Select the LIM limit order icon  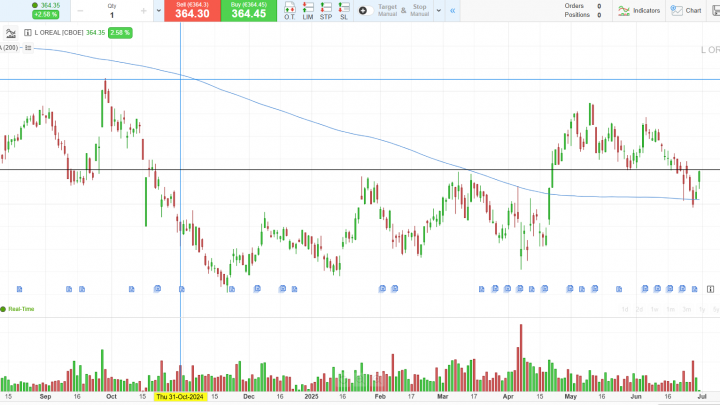pyautogui.click(x=308, y=12)
